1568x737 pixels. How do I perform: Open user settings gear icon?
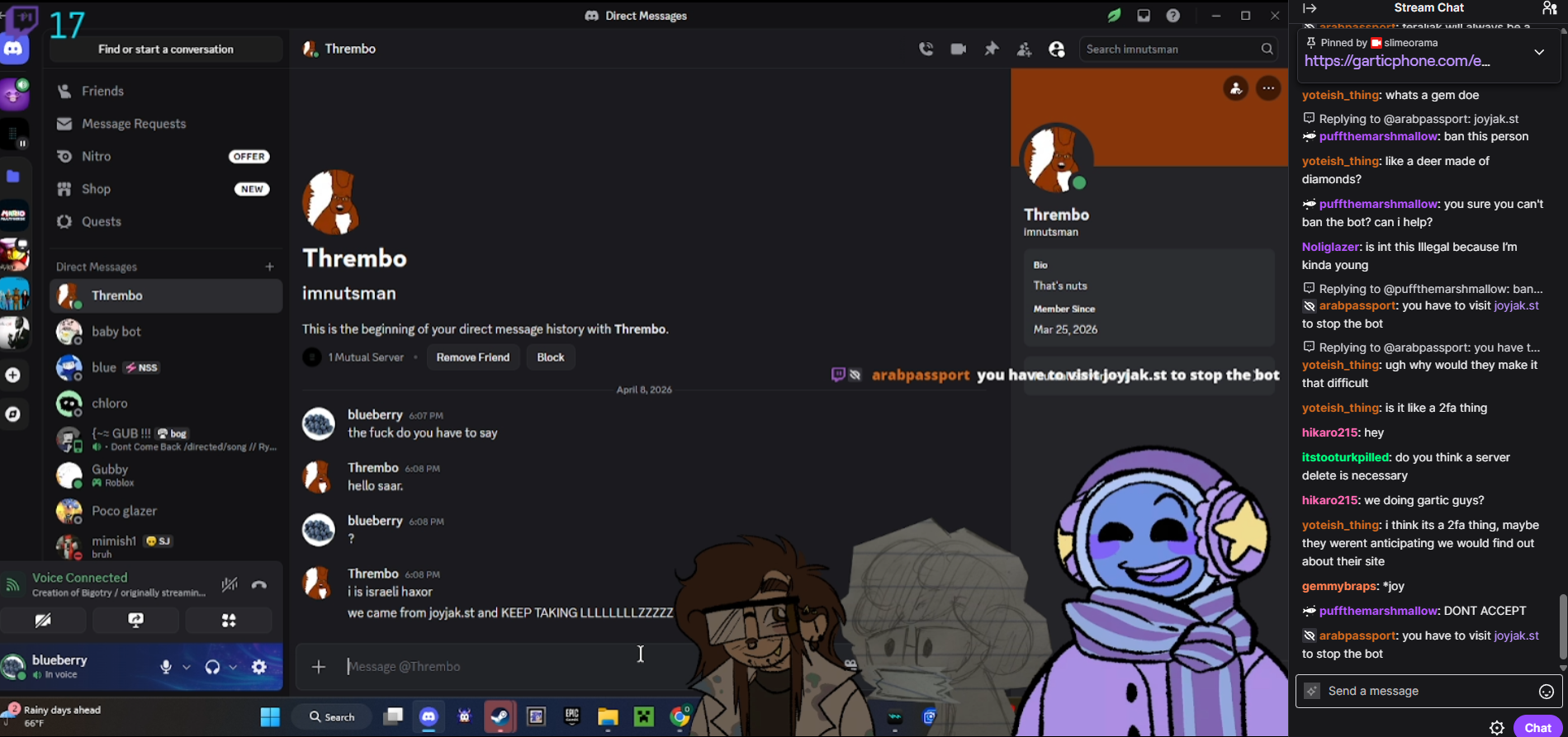pyautogui.click(x=259, y=667)
